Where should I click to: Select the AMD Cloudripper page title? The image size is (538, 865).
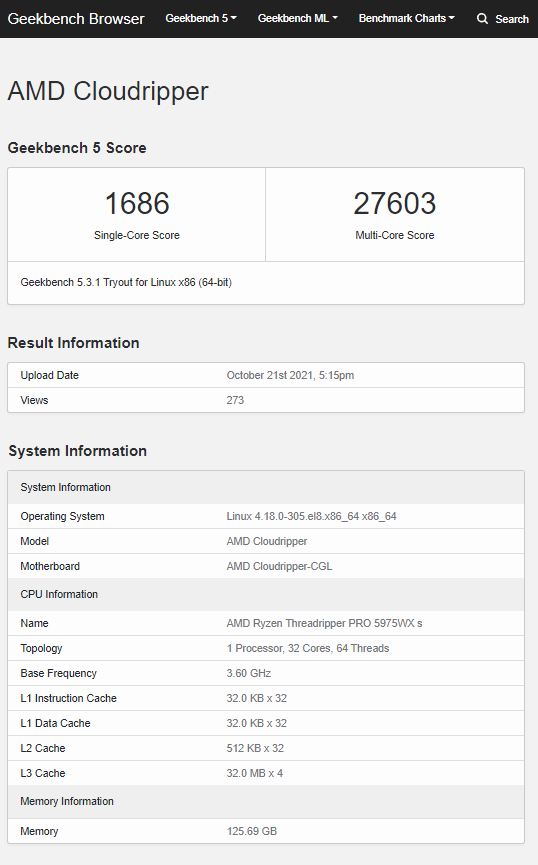108,91
